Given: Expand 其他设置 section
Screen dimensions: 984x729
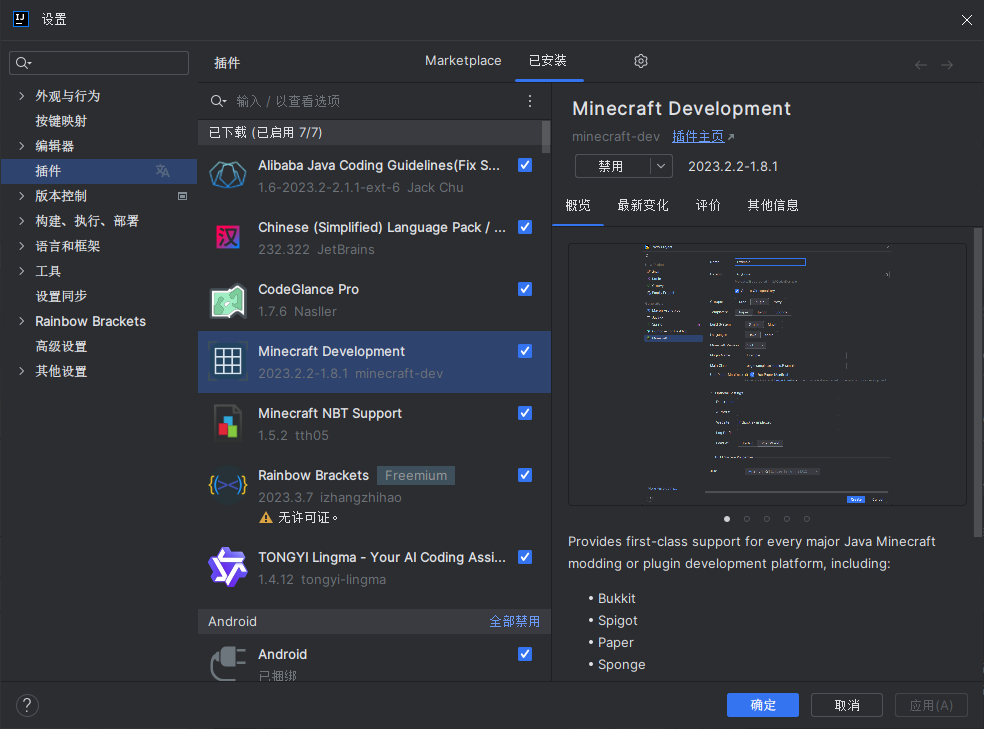Looking at the screenshot, I should [x=22, y=371].
